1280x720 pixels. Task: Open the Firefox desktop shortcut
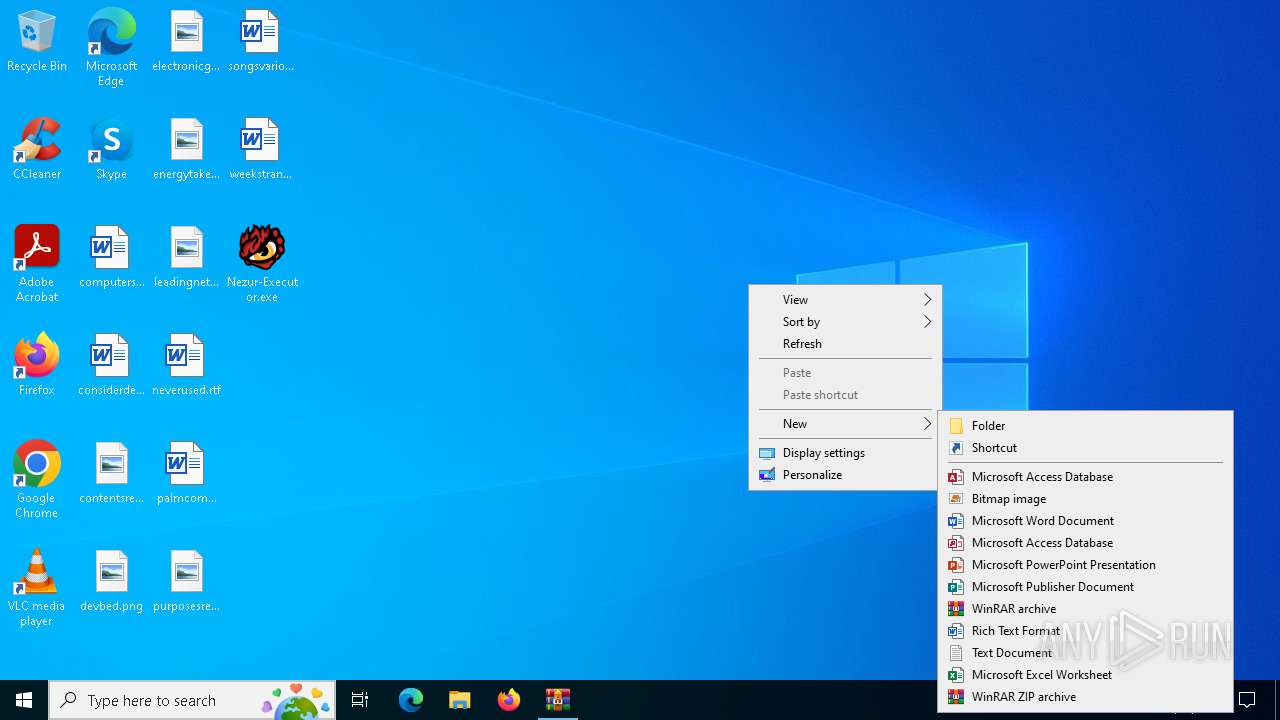tap(37, 366)
